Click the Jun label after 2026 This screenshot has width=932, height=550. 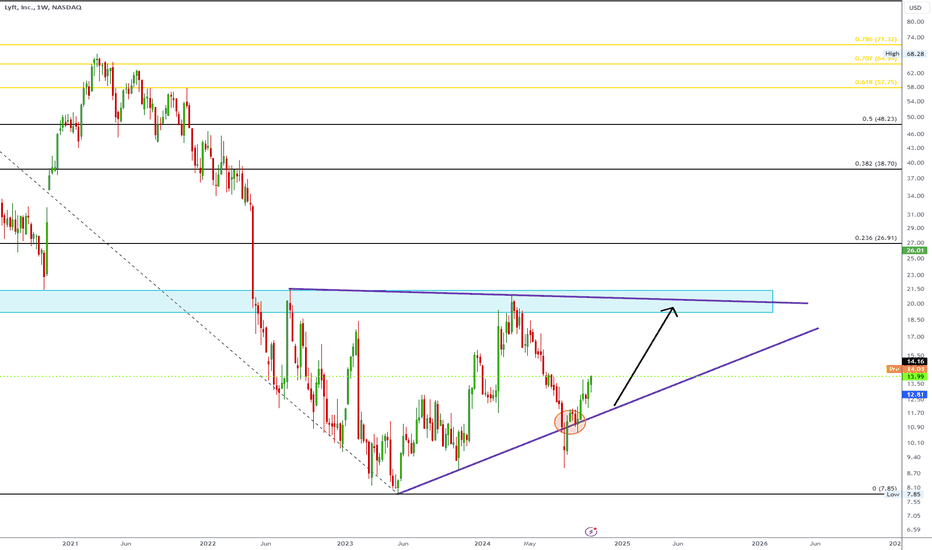[815, 543]
